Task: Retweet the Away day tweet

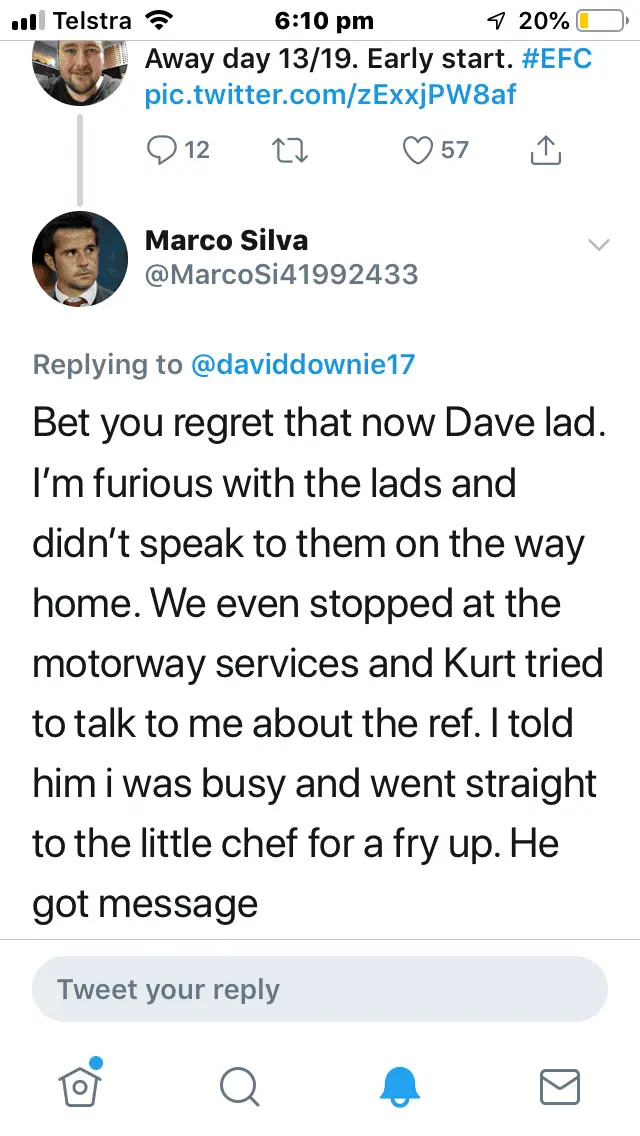Action: pyautogui.click(x=290, y=150)
